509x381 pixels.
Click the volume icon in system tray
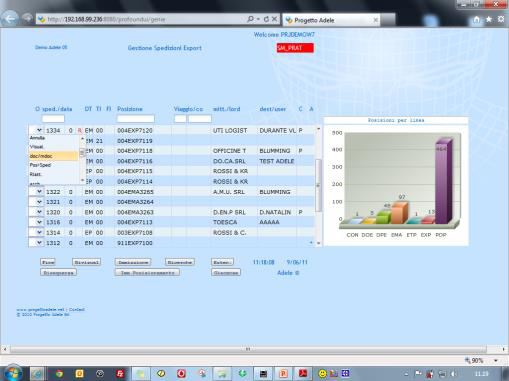pos(453,374)
